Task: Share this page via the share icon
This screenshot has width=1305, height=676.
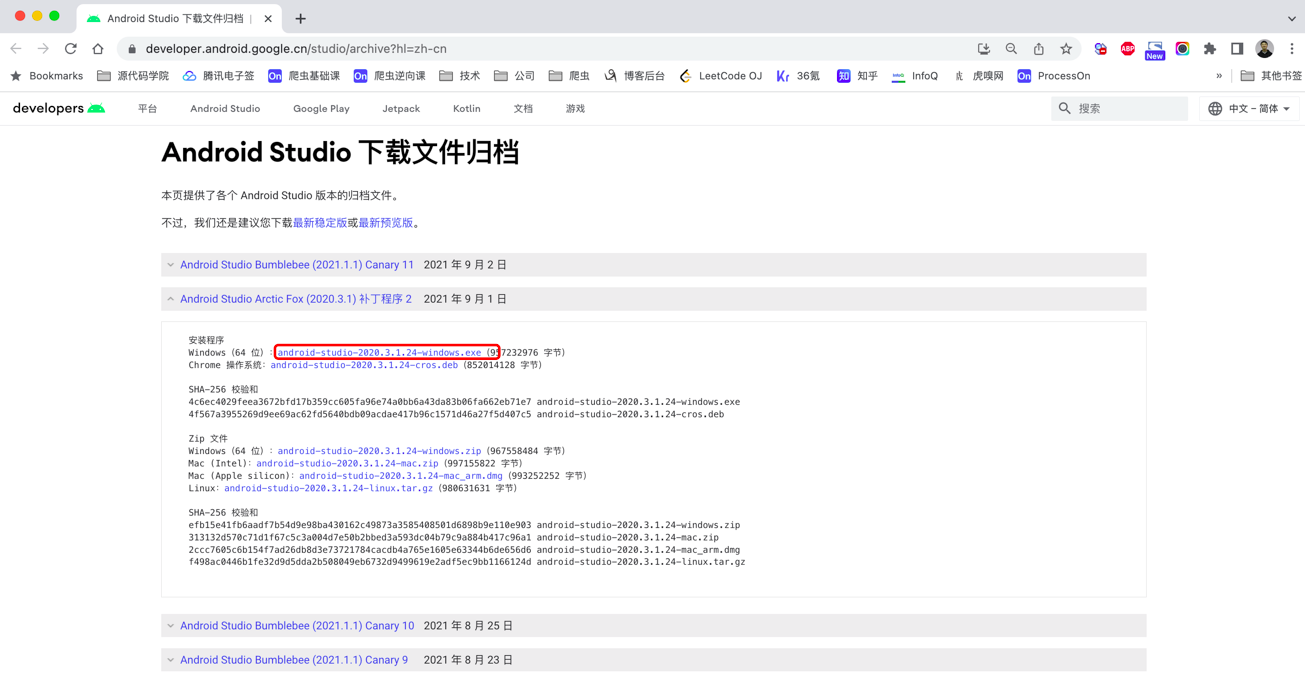Action: [x=1039, y=48]
